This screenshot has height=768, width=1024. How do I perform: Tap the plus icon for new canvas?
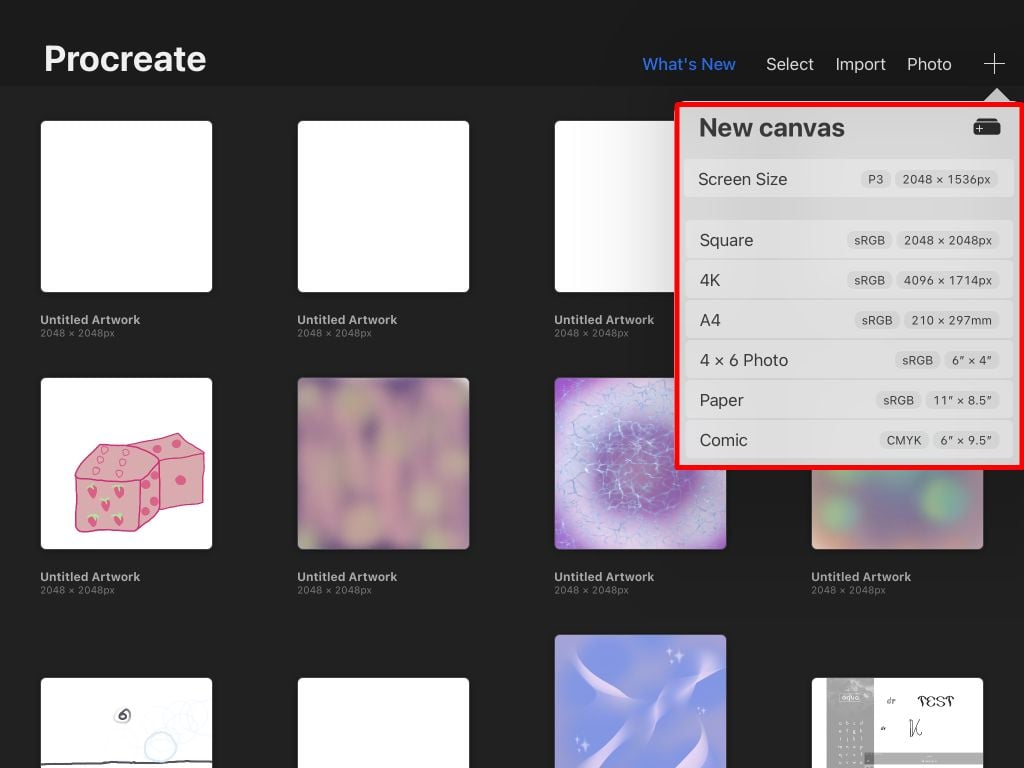point(993,64)
